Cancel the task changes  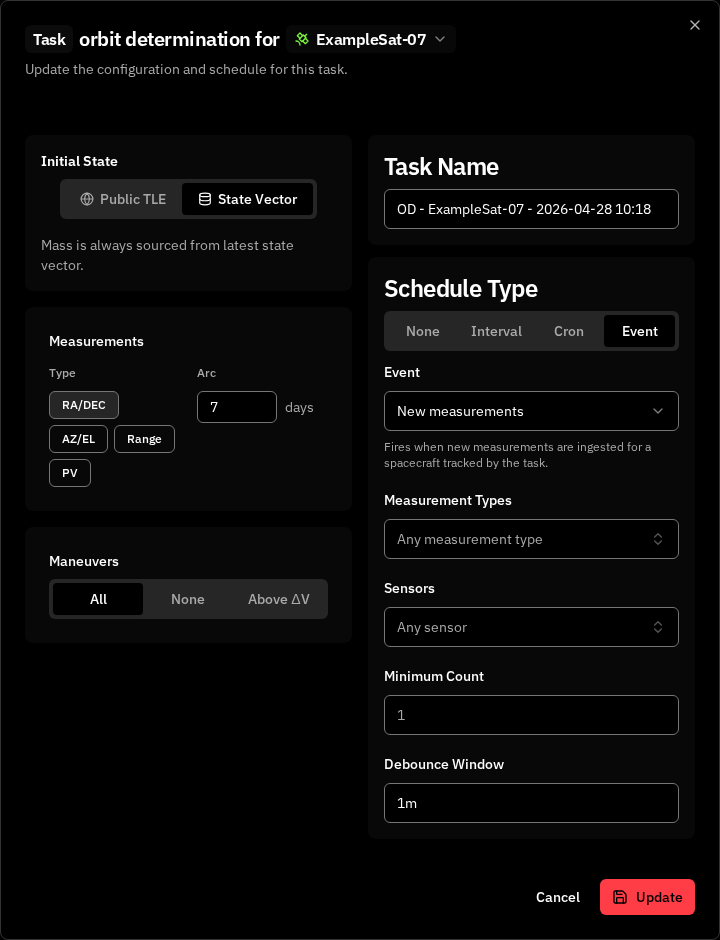(x=558, y=897)
